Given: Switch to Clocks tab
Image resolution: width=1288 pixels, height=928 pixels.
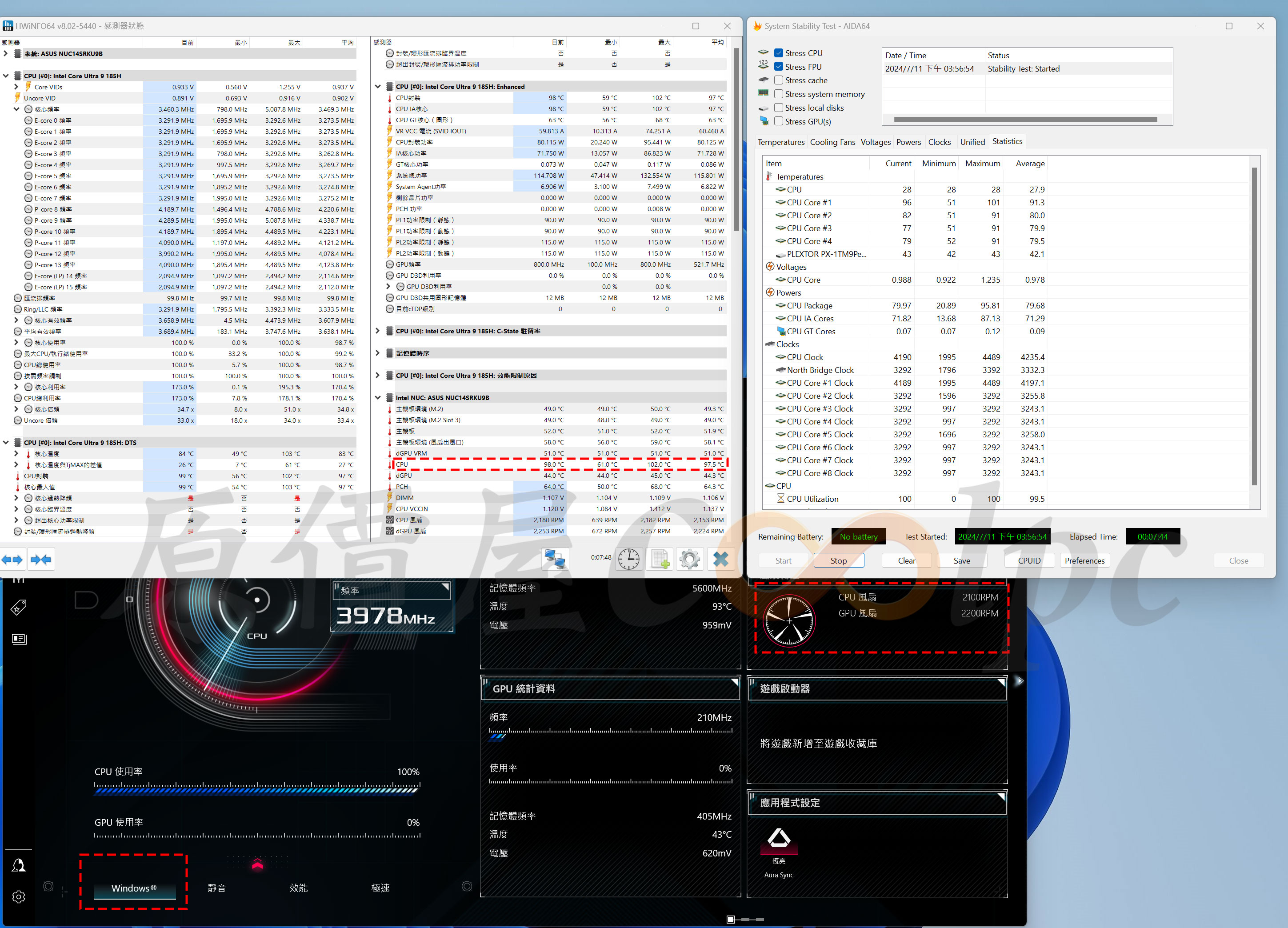Looking at the screenshot, I should 939,142.
